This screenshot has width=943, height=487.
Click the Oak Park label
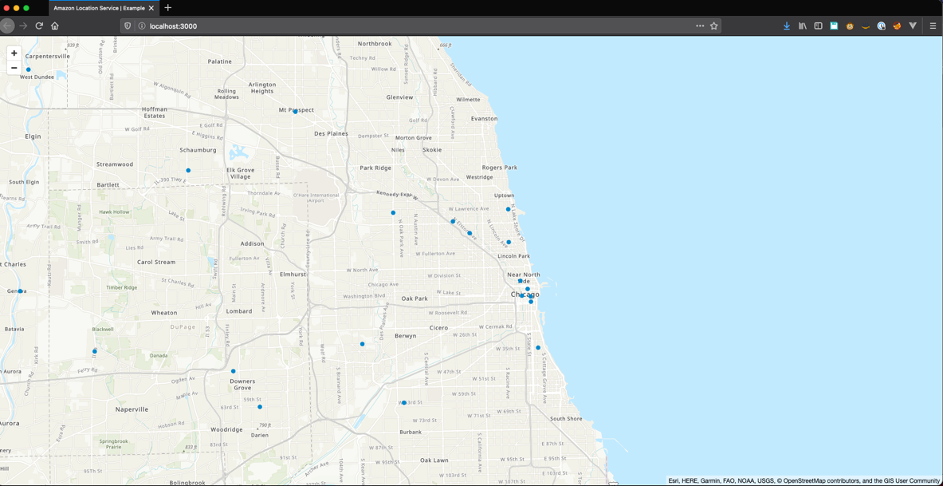[x=415, y=298]
